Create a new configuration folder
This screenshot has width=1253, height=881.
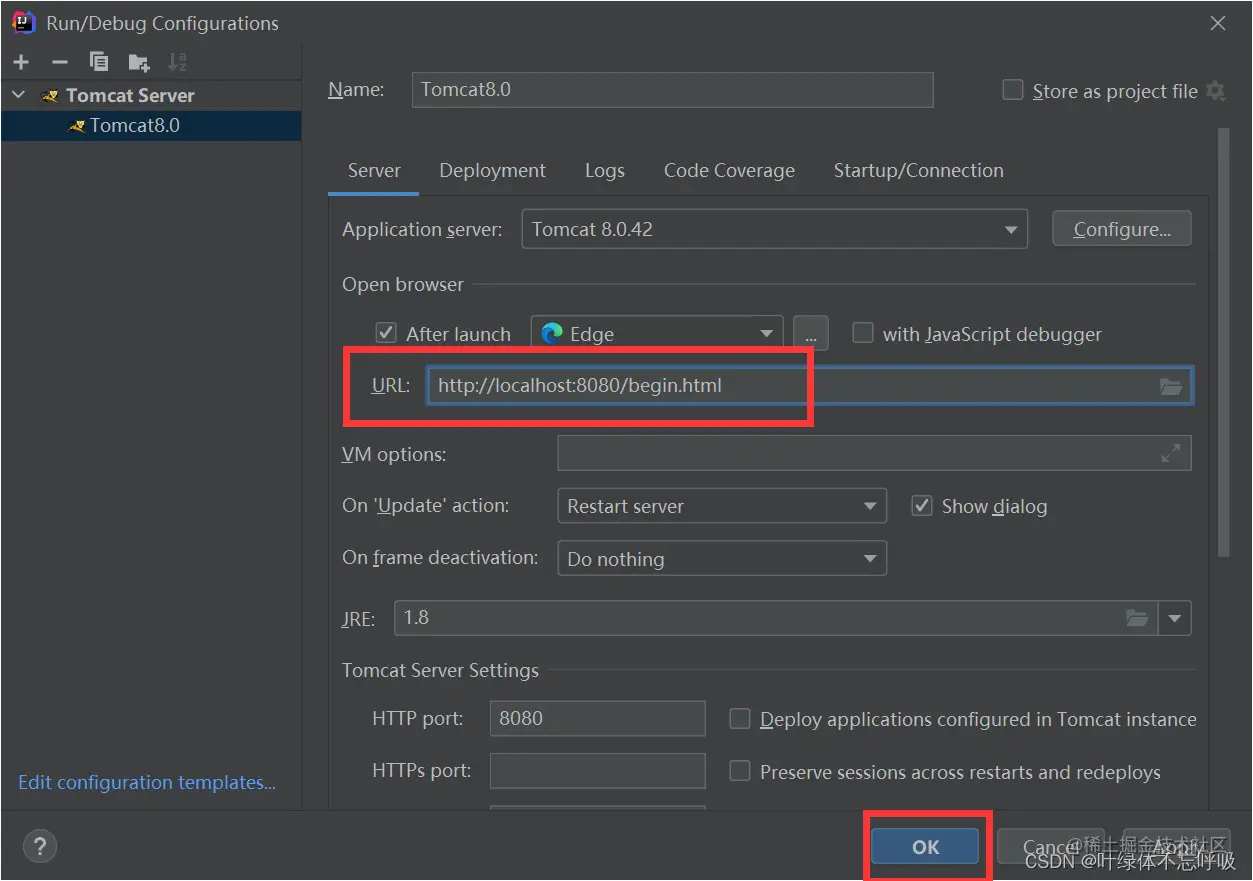[139, 62]
